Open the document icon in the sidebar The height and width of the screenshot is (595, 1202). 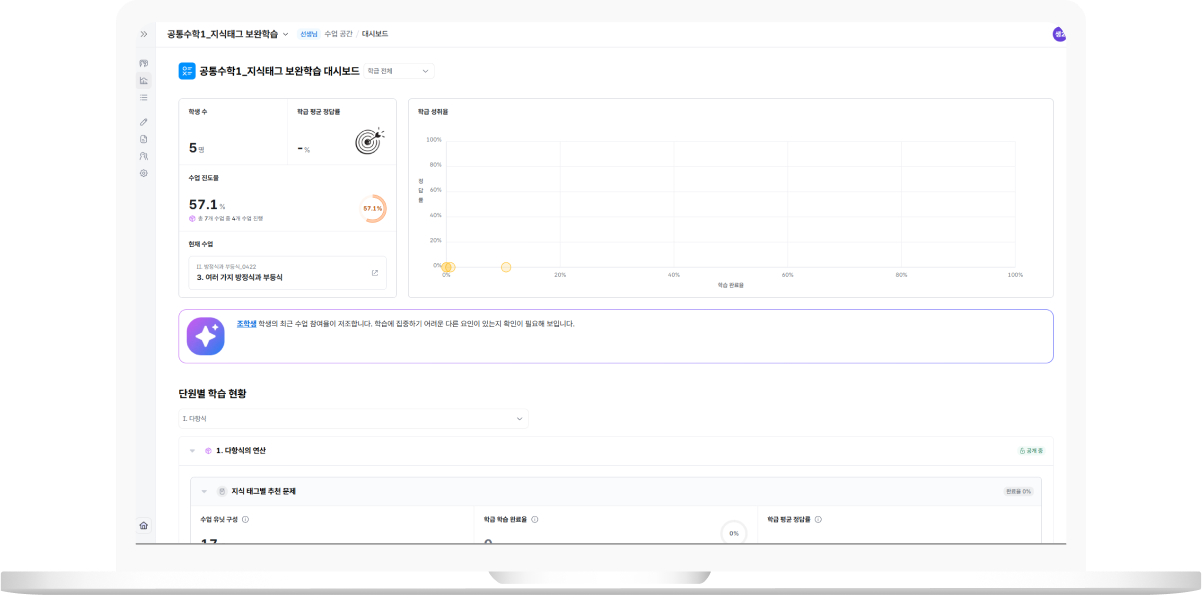[x=143, y=139]
